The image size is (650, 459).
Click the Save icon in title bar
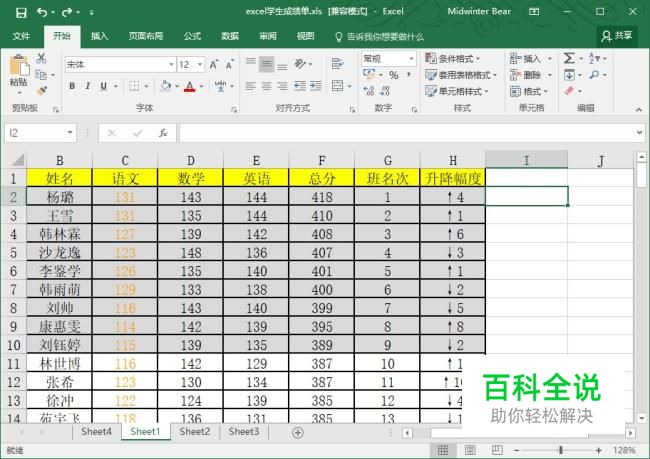tap(21, 12)
